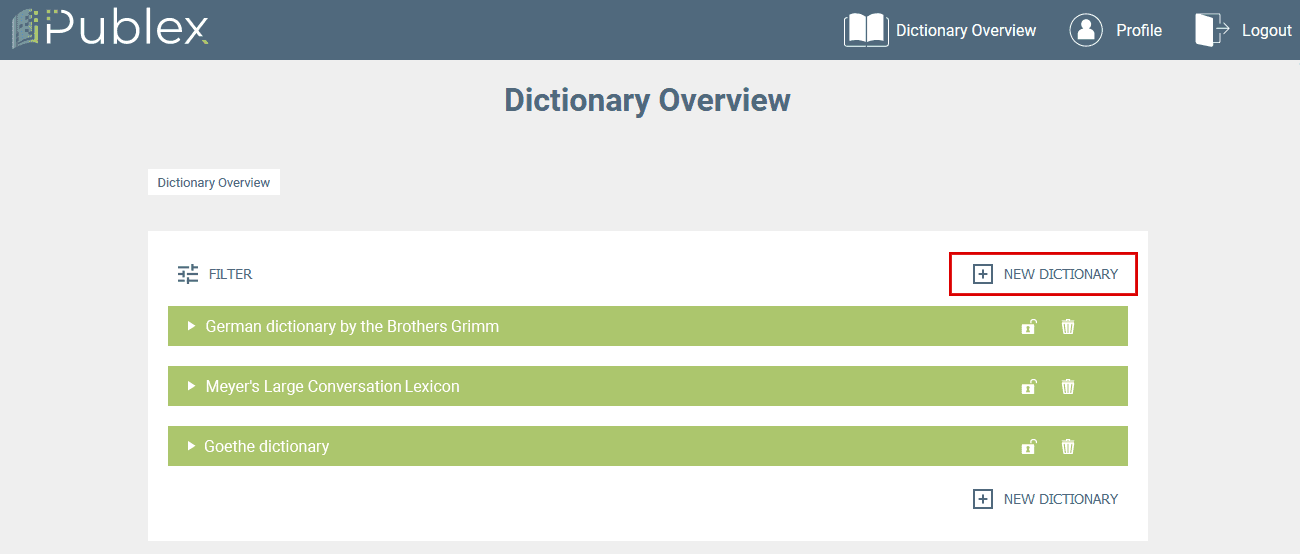Open Dictionary Overview in top navigation
The width and height of the screenshot is (1300, 554).
pos(965,30)
